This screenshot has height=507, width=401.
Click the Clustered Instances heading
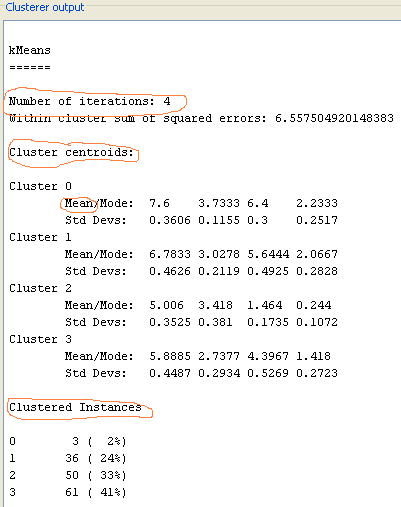(x=75, y=407)
